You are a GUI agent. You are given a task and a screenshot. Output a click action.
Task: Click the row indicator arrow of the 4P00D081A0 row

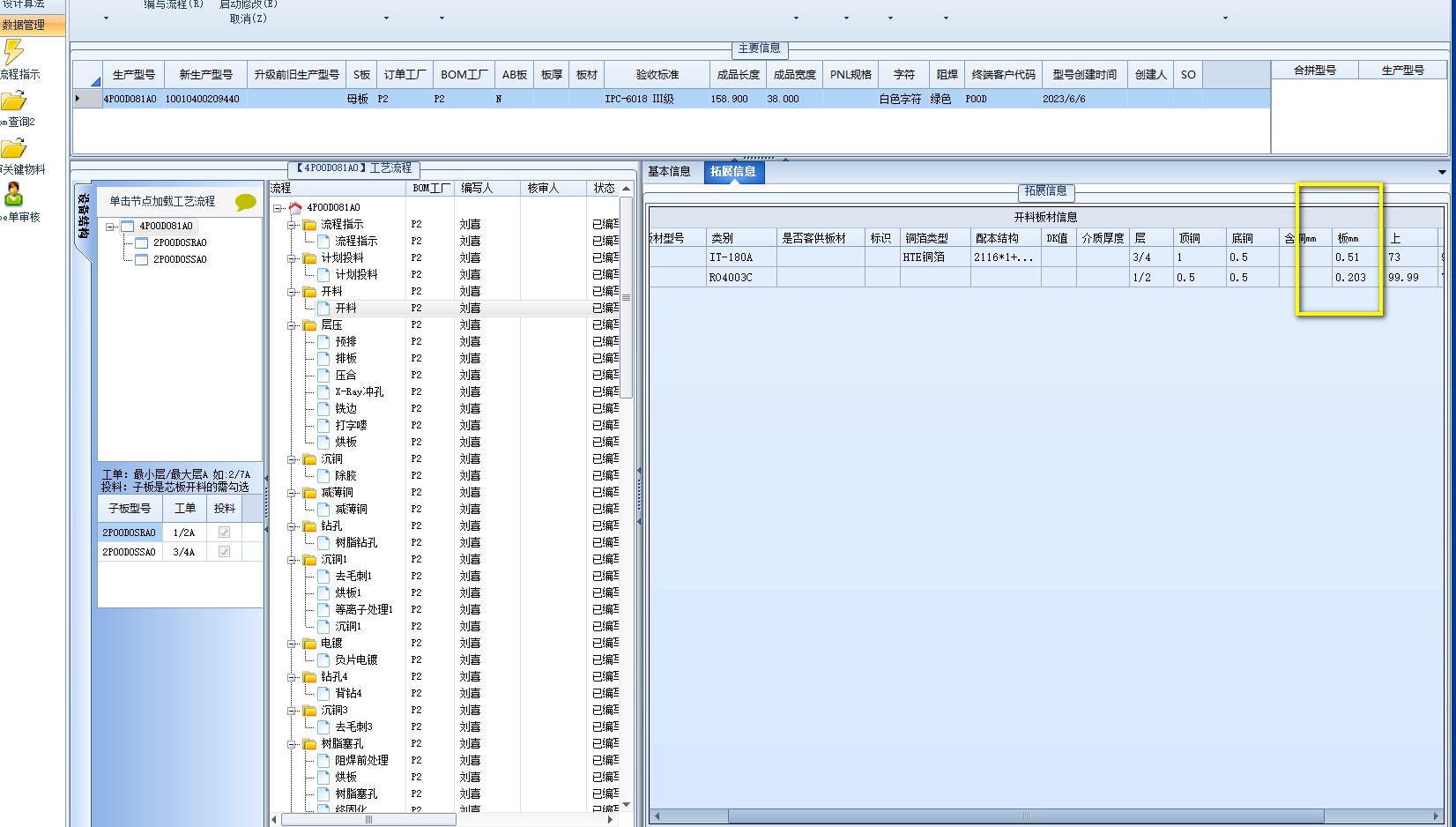[x=78, y=99]
